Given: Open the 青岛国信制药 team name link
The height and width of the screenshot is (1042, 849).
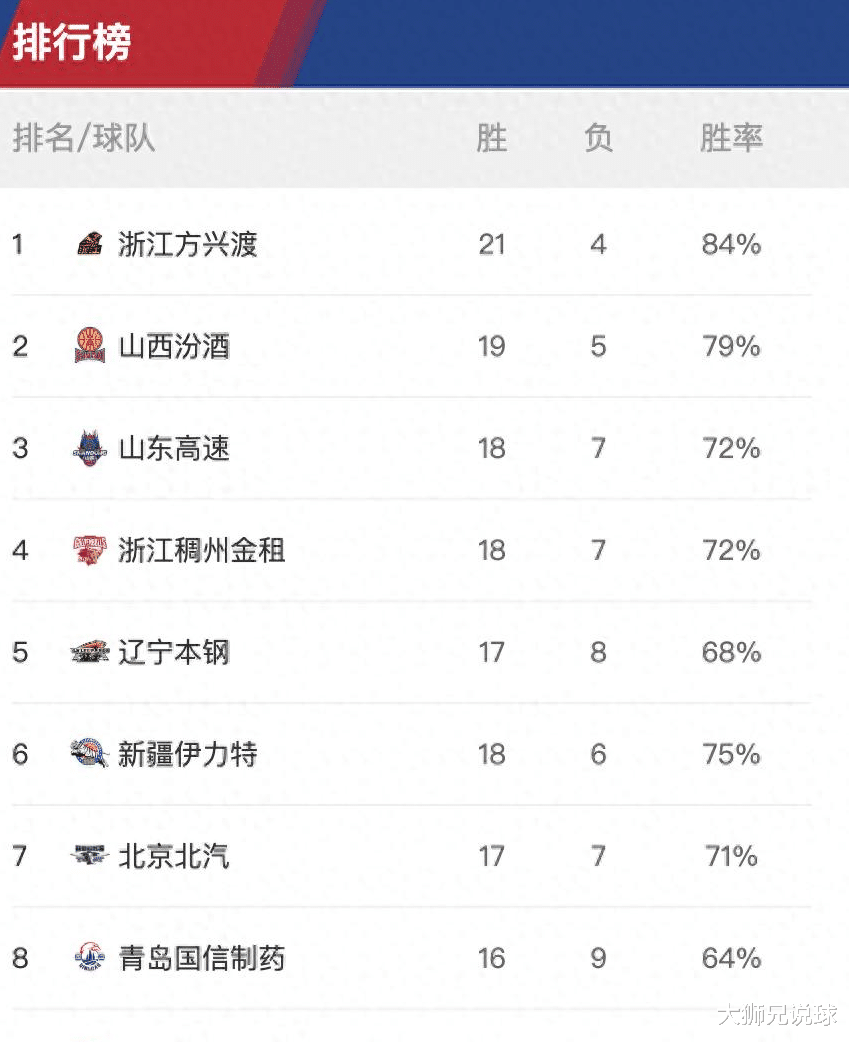Looking at the screenshot, I should click(202, 958).
